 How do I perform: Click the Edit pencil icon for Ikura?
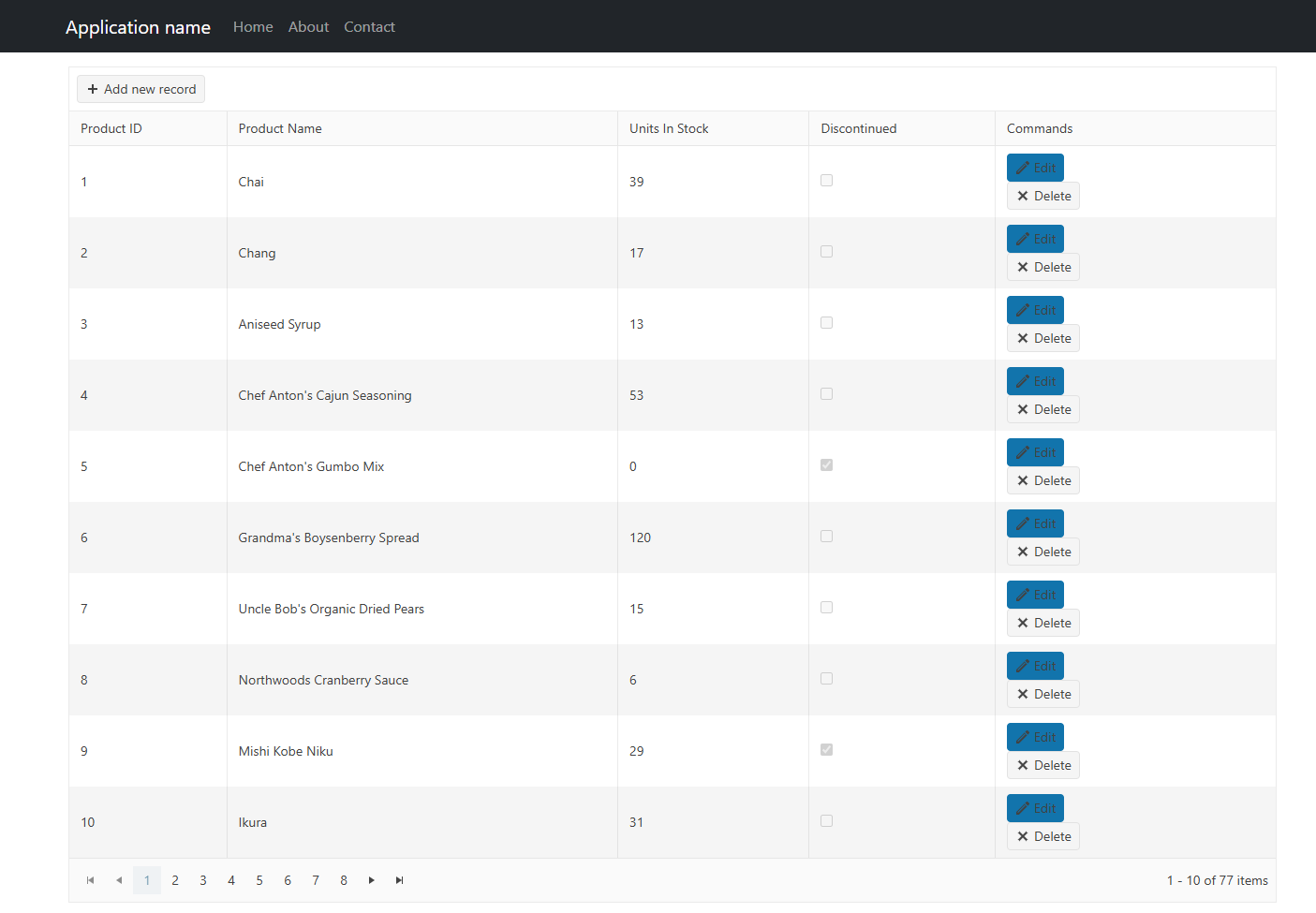(x=1024, y=807)
